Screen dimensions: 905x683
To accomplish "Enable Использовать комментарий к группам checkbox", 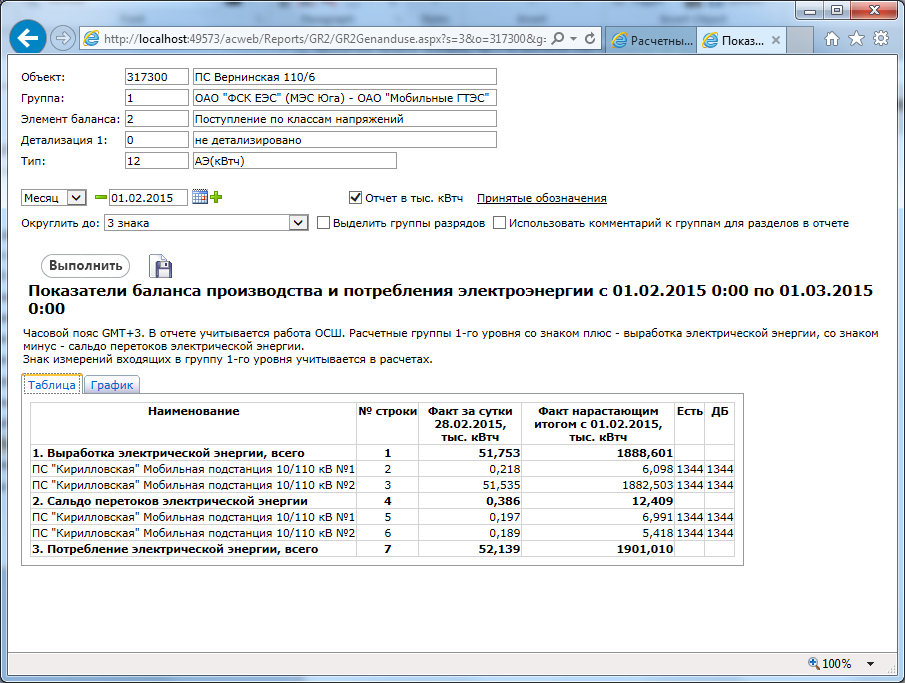I will (499, 223).
